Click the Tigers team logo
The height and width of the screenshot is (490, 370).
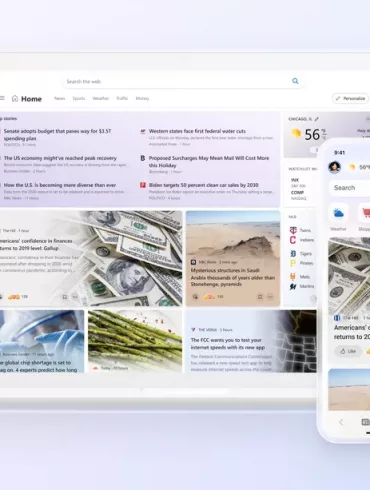293,254
